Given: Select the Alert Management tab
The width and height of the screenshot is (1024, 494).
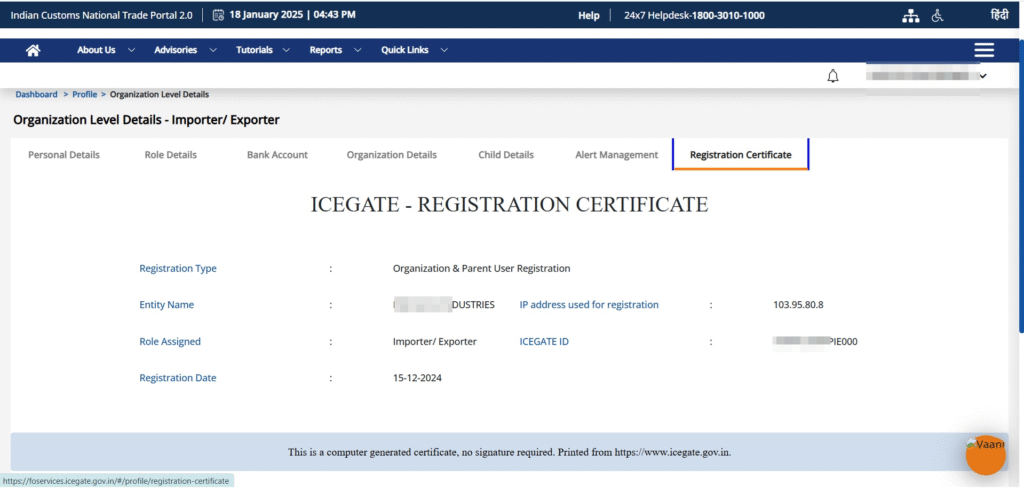Looking at the screenshot, I should (x=616, y=155).
